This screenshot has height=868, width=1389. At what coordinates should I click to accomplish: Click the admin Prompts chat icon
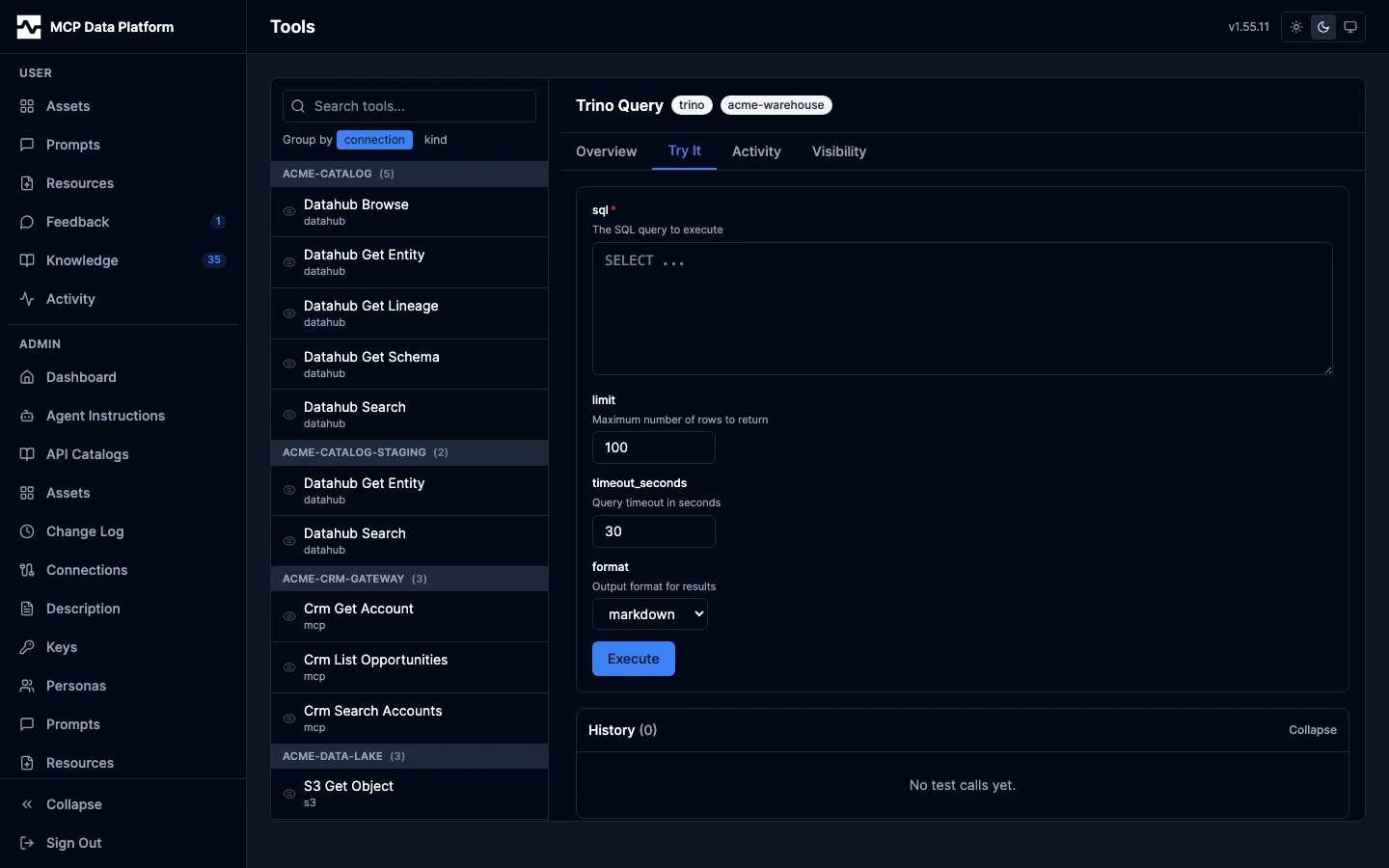click(27, 724)
